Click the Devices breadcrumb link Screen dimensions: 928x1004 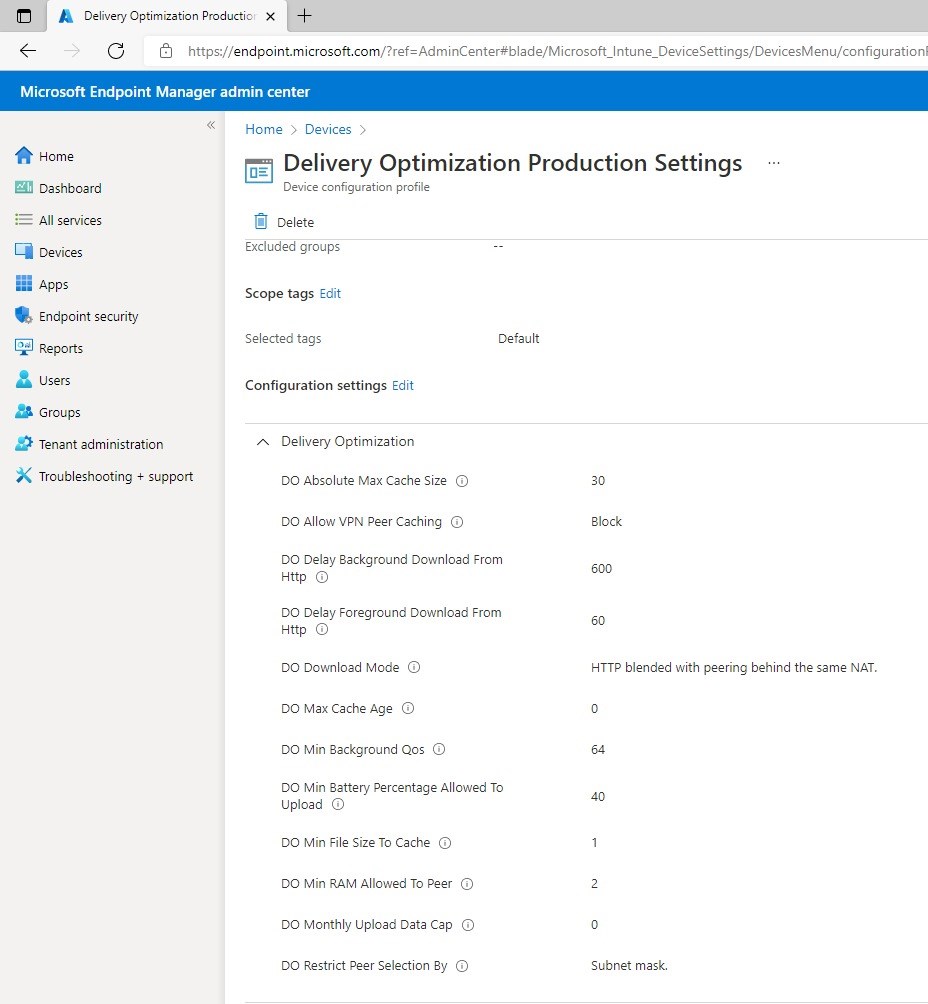pos(328,129)
